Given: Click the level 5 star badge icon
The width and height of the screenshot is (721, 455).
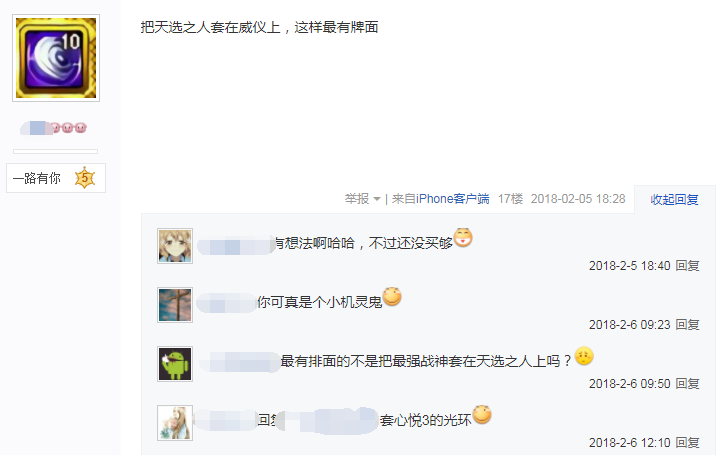Looking at the screenshot, I should pyautogui.click(x=85, y=178).
